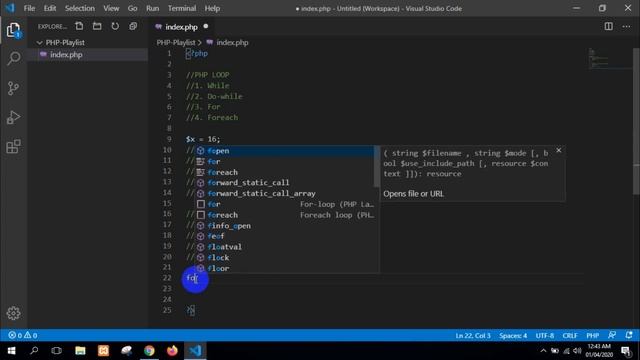Collapse all folders in Explorer
This screenshot has width=640, height=360.
point(133,27)
